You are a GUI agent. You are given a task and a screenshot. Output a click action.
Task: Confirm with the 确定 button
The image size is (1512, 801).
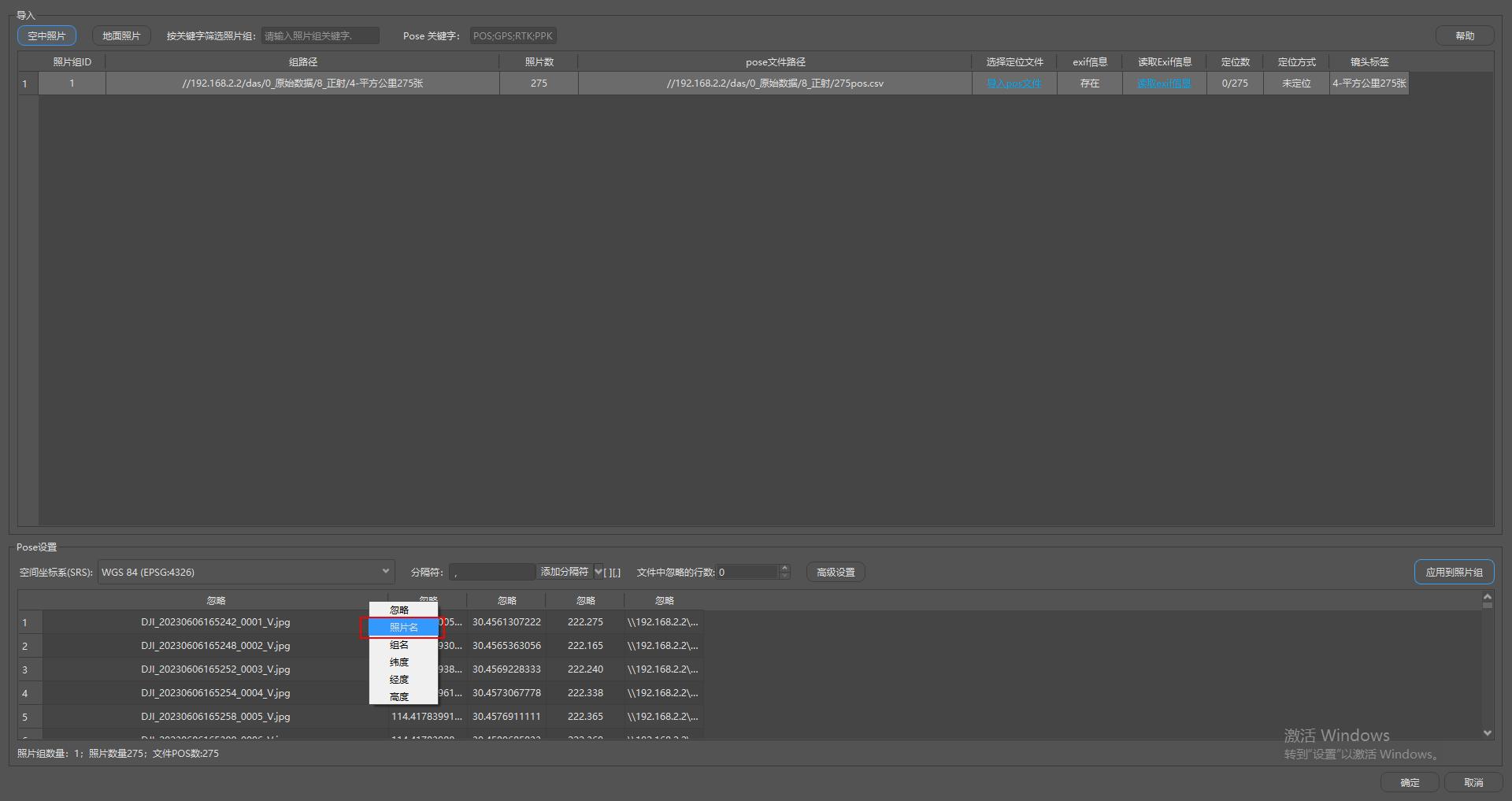coord(1410,782)
